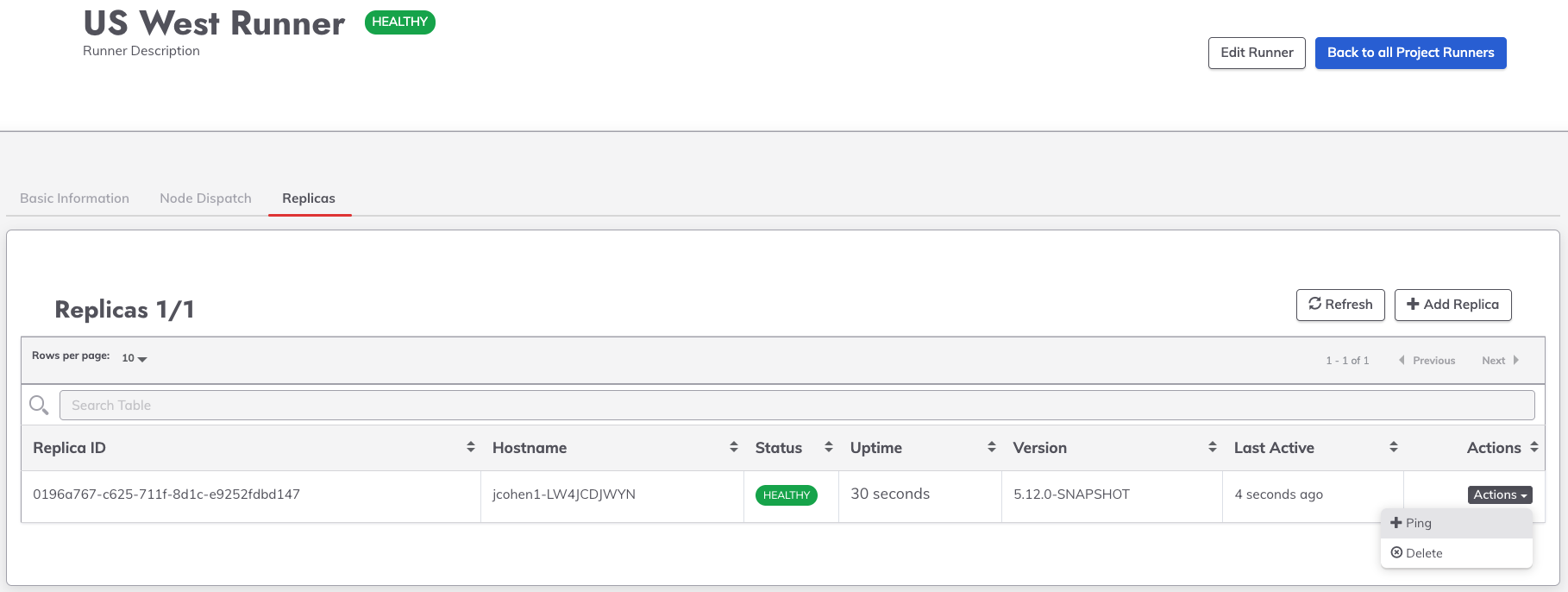Click Edit Runner button

pos(1257,53)
